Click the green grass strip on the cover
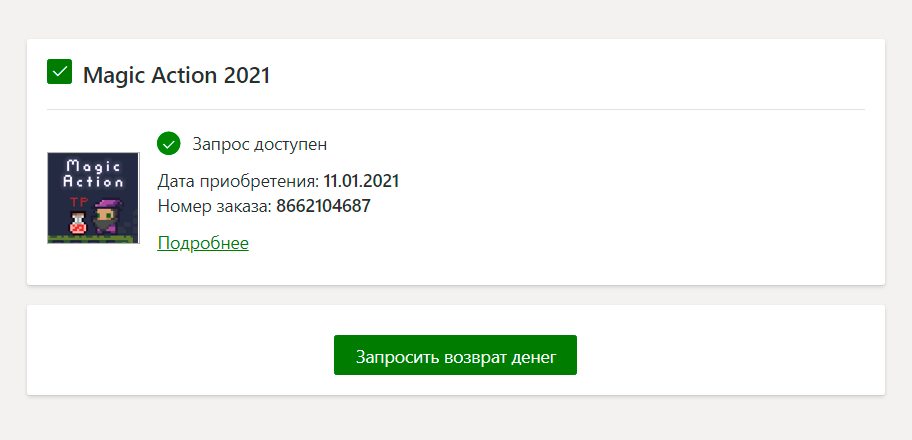The height and width of the screenshot is (440, 912). coord(93,238)
